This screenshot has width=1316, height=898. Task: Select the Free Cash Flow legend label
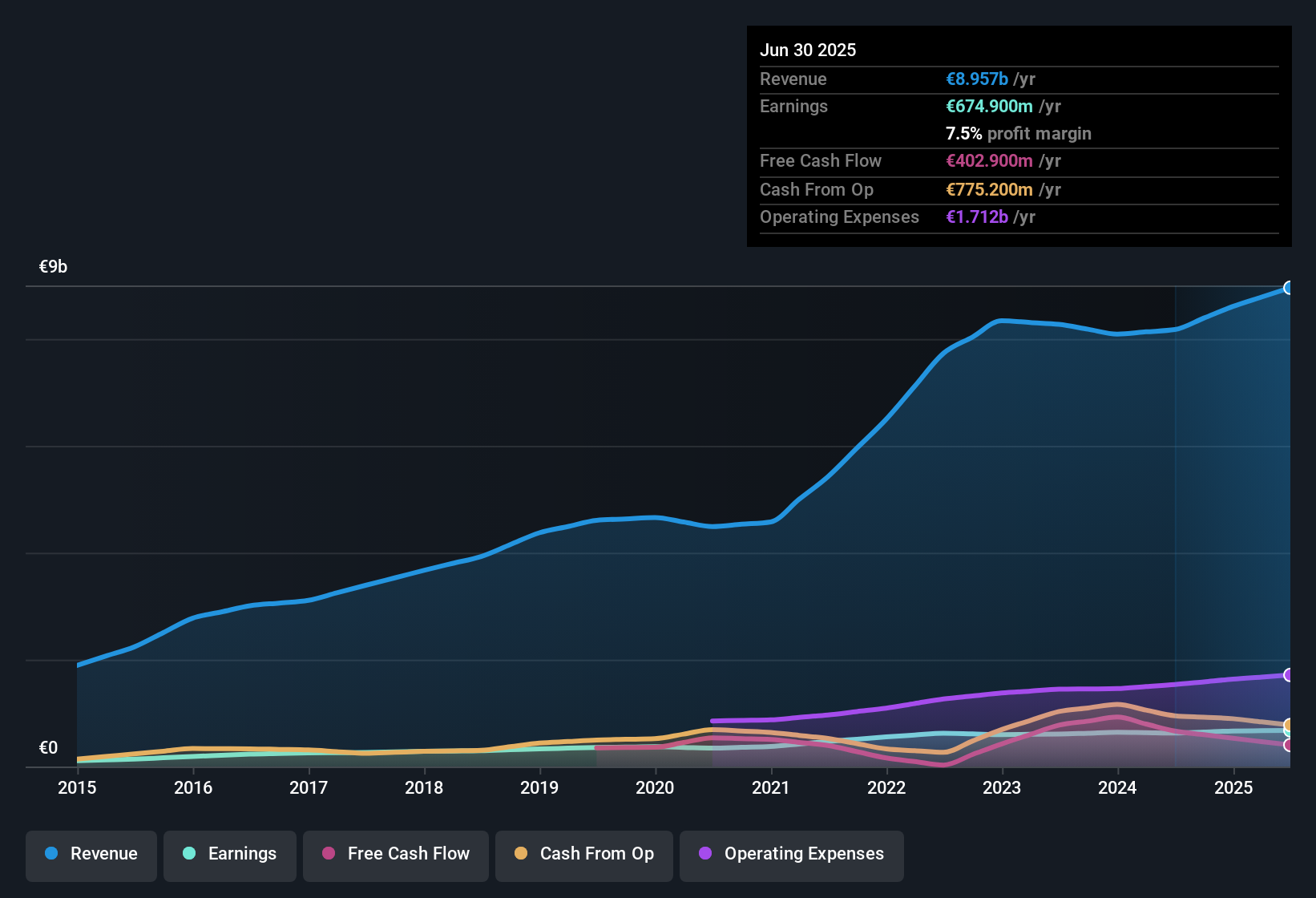[x=409, y=854]
